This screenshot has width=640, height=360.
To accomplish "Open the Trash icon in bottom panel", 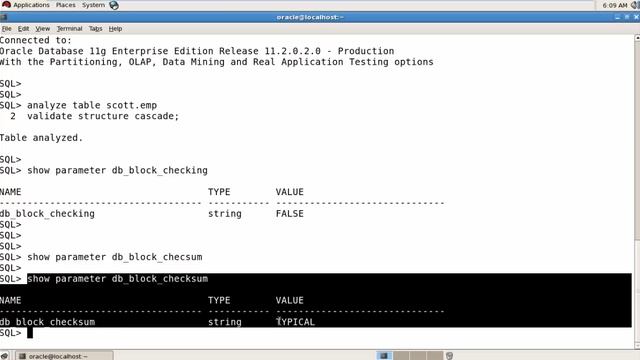I will point(449,356).
